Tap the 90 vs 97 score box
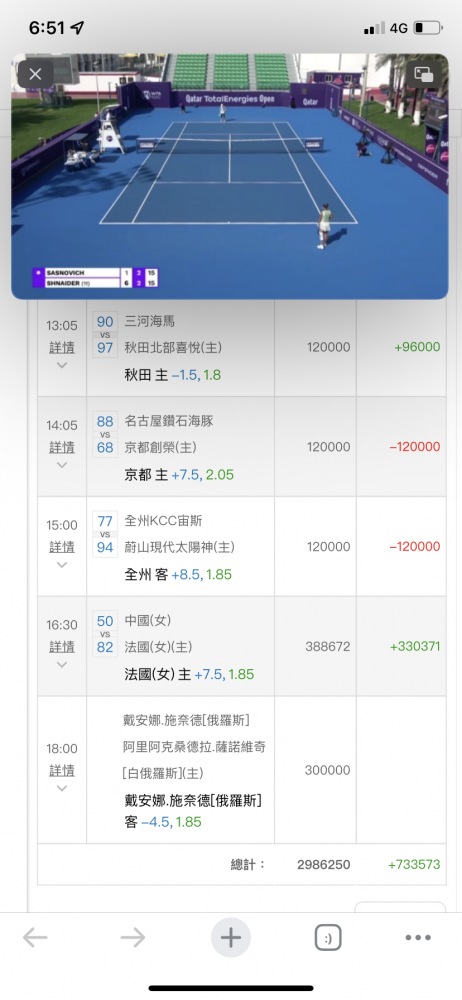Viewport: 462px width, 1000px height. [105, 335]
